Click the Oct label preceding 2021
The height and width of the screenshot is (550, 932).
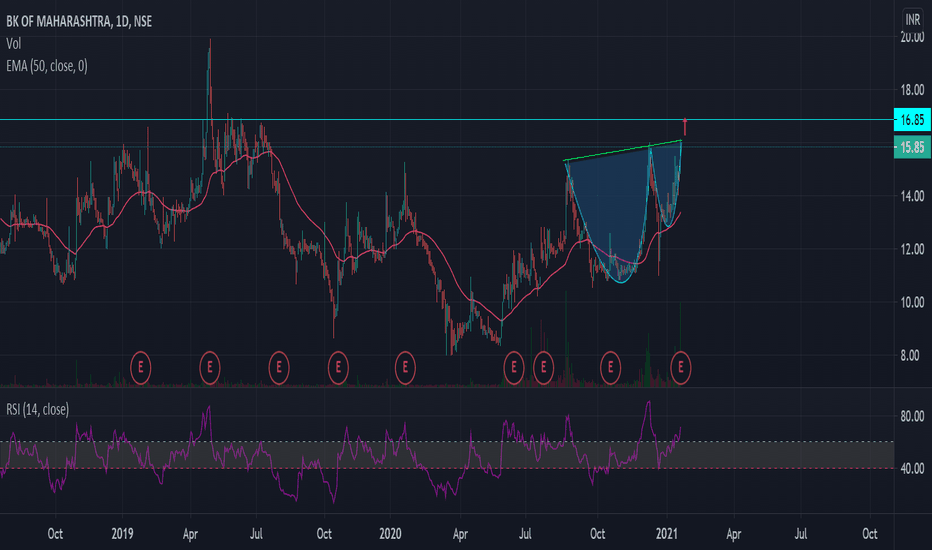click(x=597, y=533)
